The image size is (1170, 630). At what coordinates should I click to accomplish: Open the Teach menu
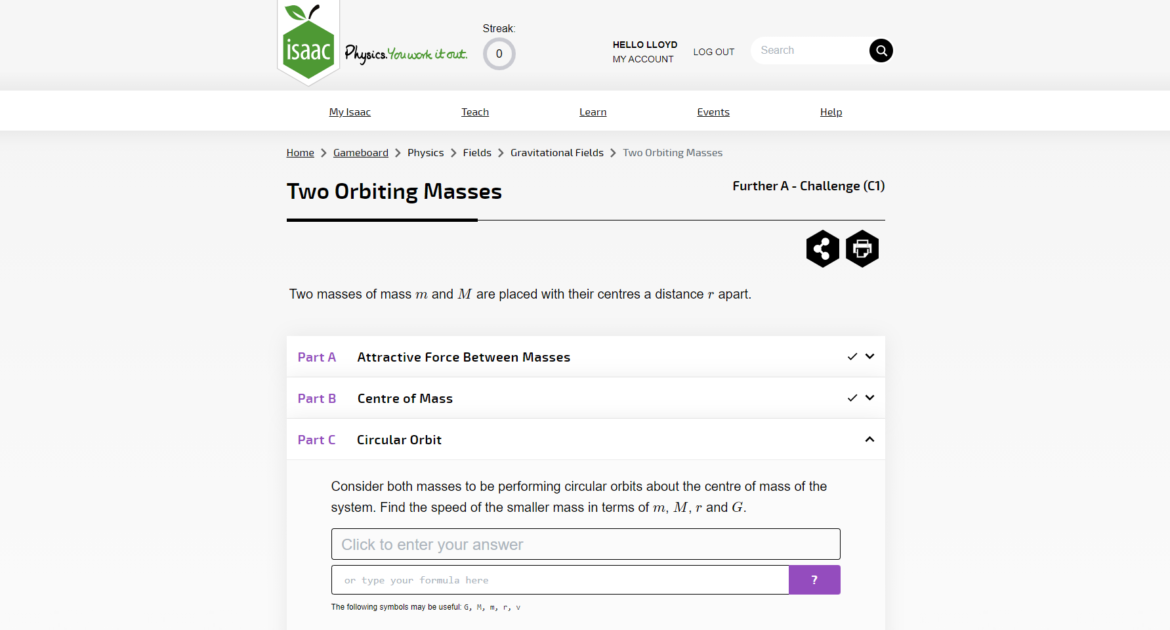click(x=475, y=112)
